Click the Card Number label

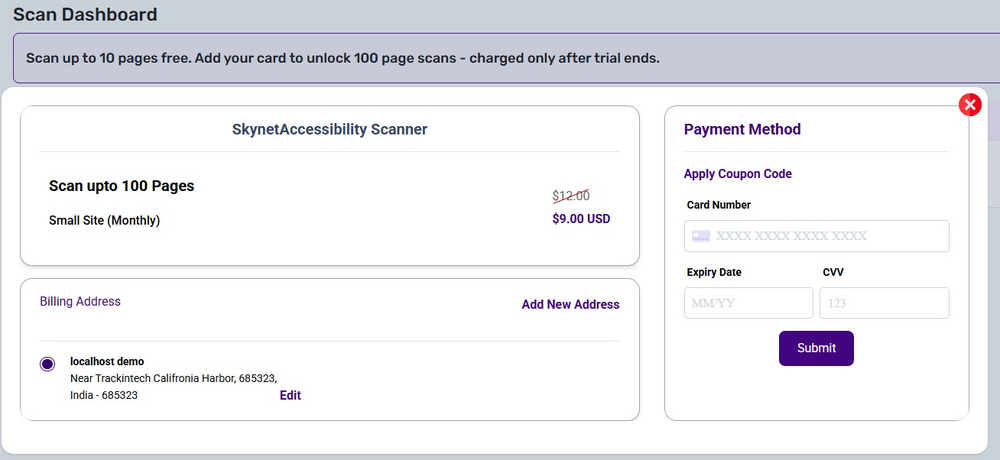pyautogui.click(x=719, y=205)
